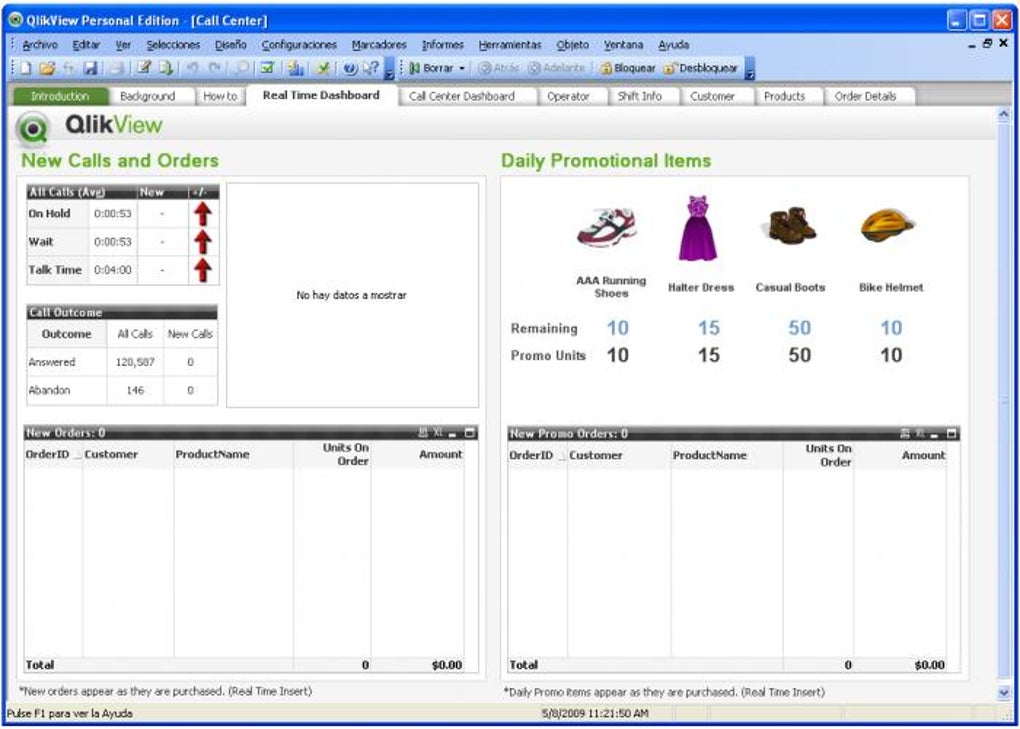Click the Atrás back button

(x=499, y=68)
